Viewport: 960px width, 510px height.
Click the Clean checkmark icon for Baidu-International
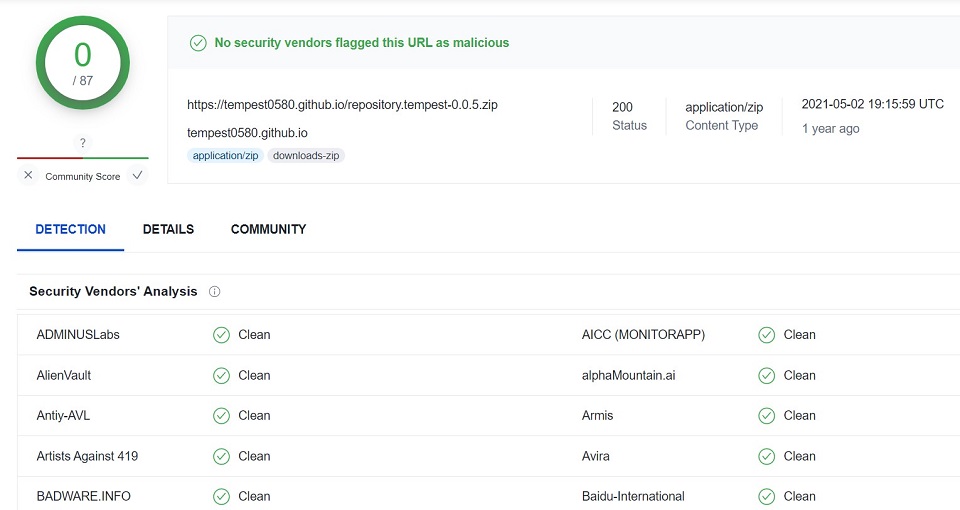767,496
